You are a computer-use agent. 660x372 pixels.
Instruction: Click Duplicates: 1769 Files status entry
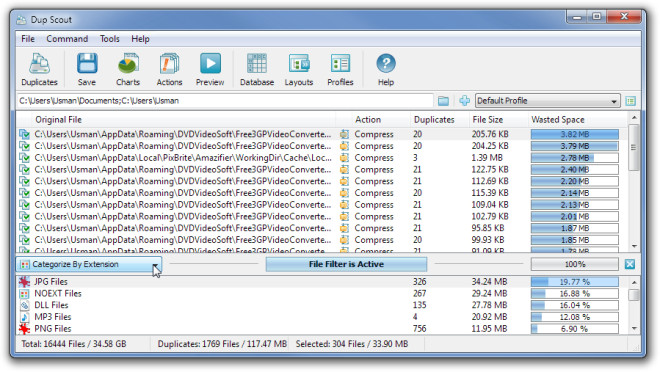pyautogui.click(x=222, y=344)
